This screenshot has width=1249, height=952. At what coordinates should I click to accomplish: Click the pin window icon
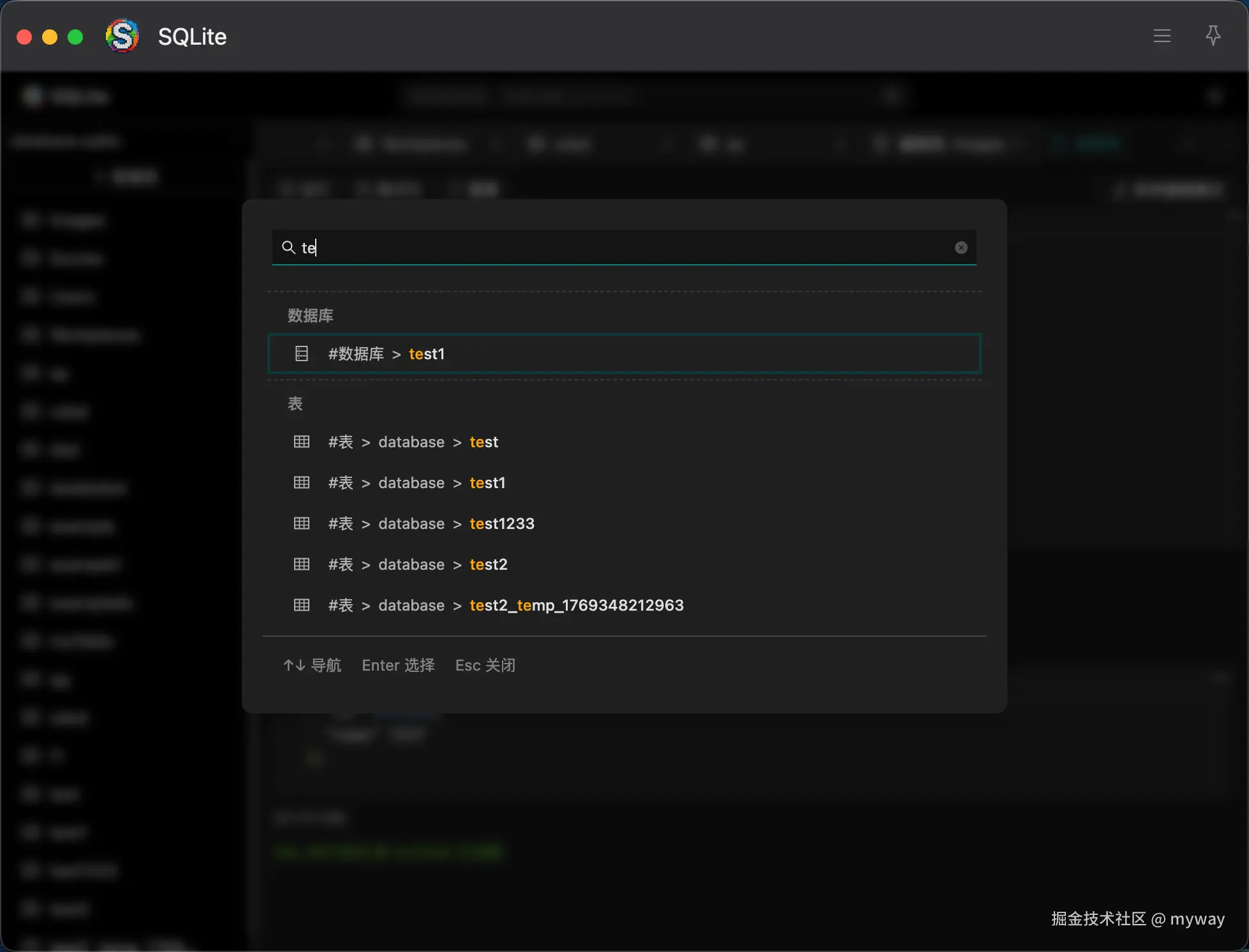1213,36
